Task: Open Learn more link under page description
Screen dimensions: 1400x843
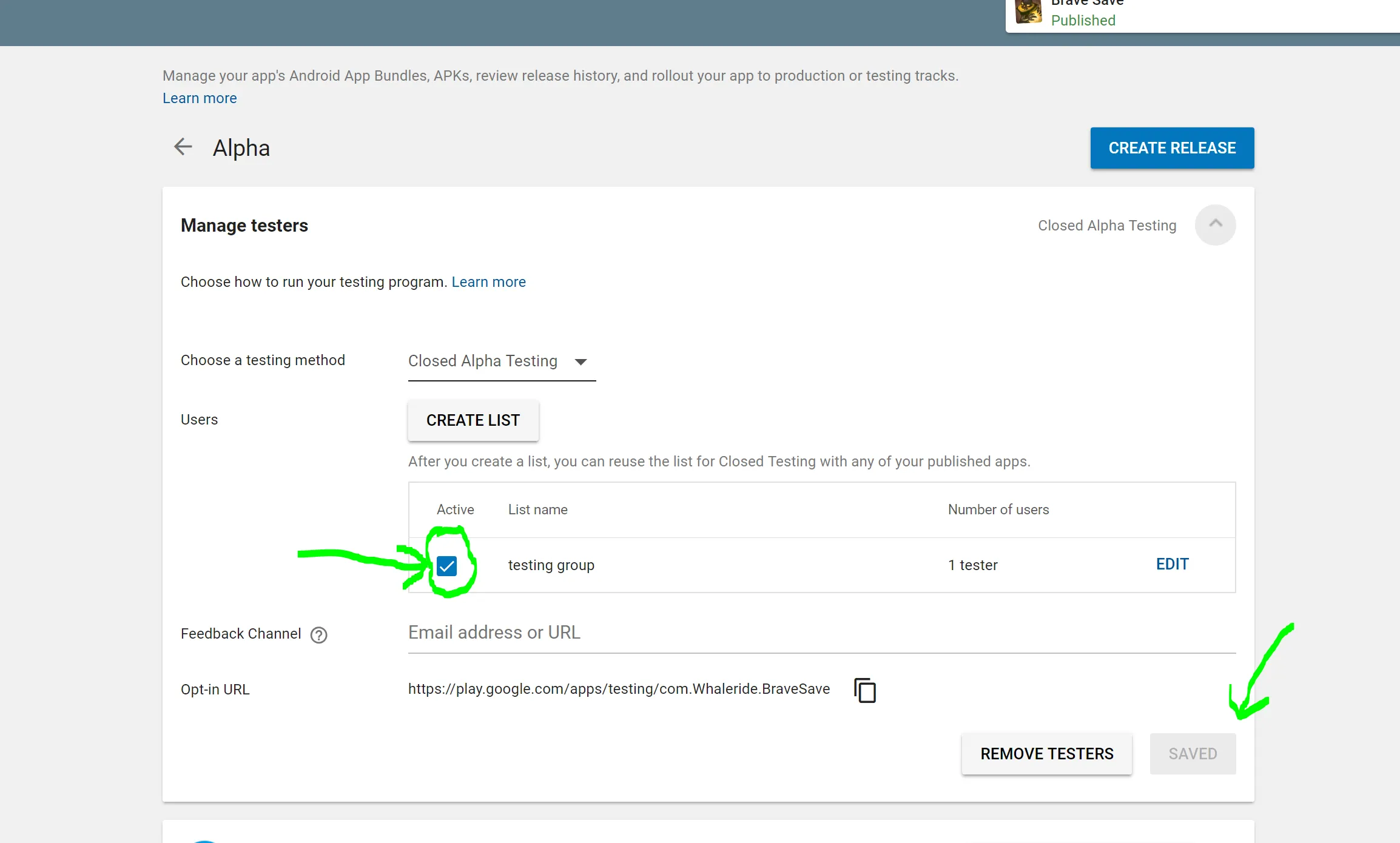Action: (200, 98)
